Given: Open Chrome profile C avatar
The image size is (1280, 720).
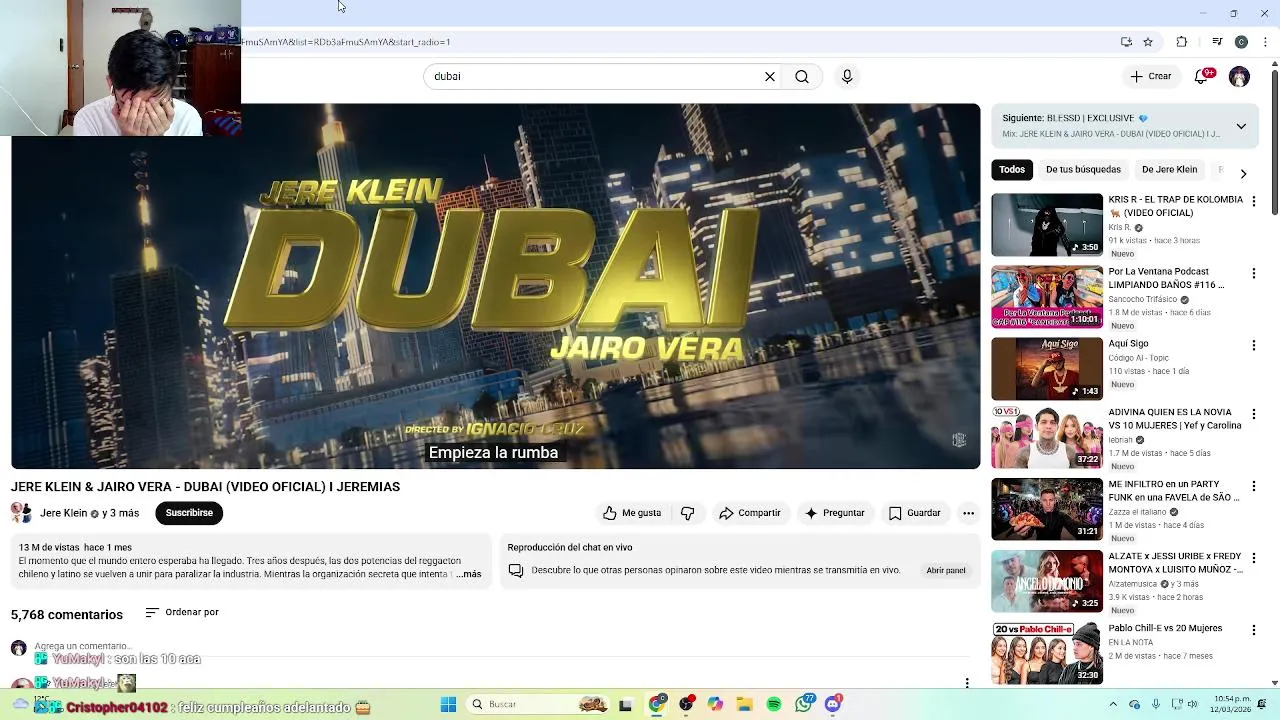Looking at the screenshot, I should pos(1241,42).
